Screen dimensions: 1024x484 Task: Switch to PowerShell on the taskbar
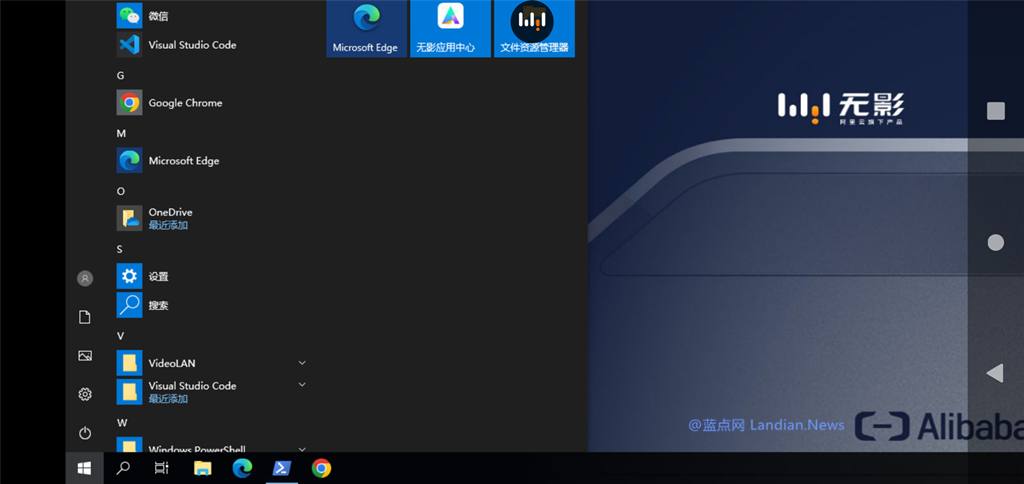(281, 468)
